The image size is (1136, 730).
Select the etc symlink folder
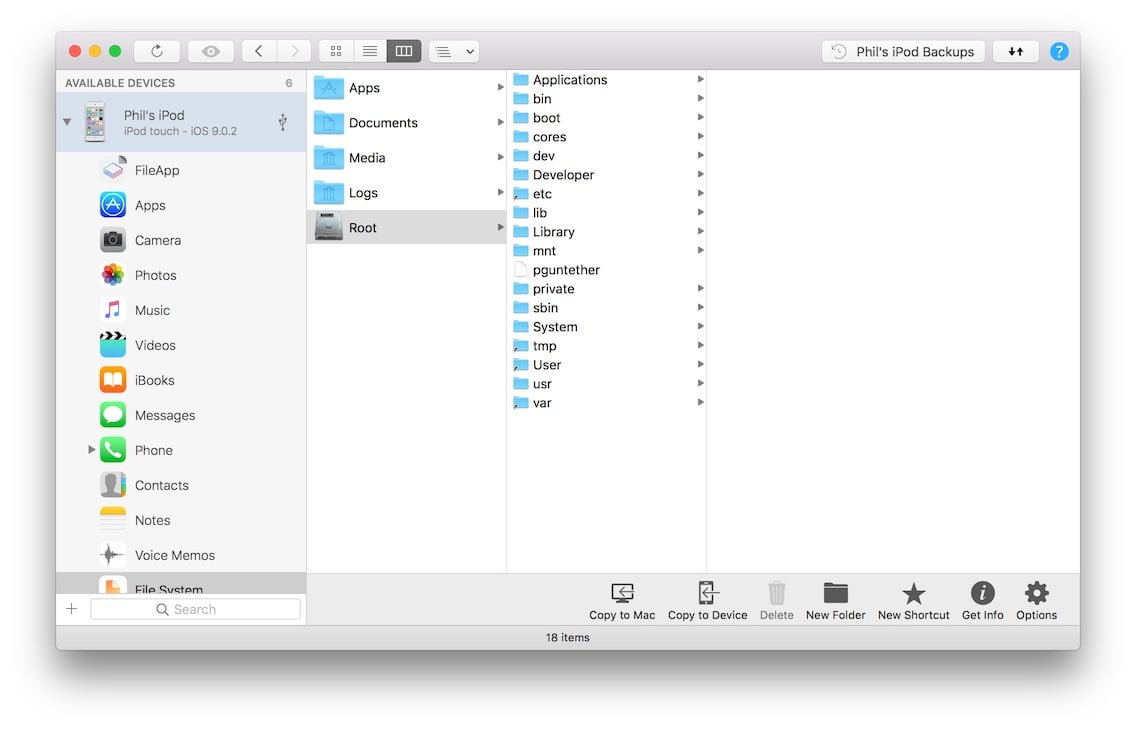tap(607, 193)
